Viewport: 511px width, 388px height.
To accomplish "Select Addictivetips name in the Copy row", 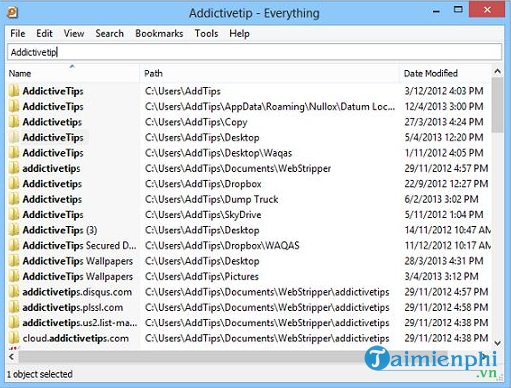I will click(x=52, y=122).
